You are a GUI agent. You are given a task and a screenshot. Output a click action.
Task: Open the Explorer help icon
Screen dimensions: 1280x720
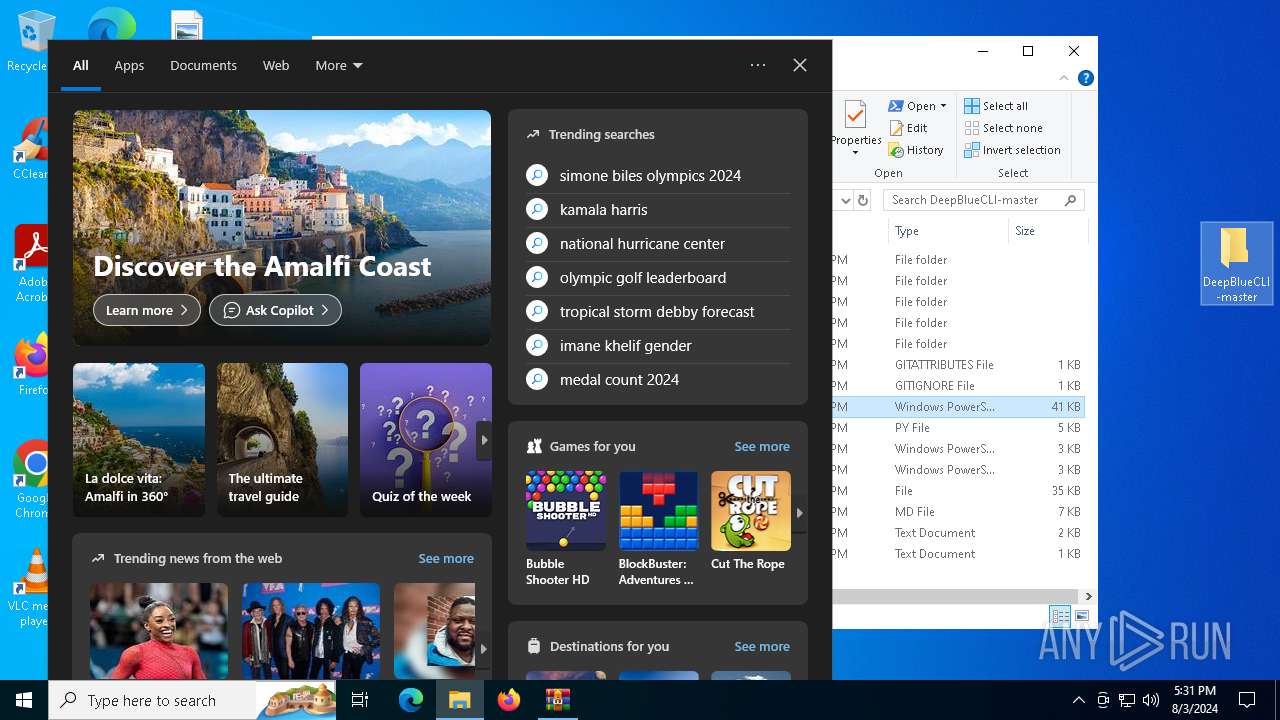point(1085,78)
